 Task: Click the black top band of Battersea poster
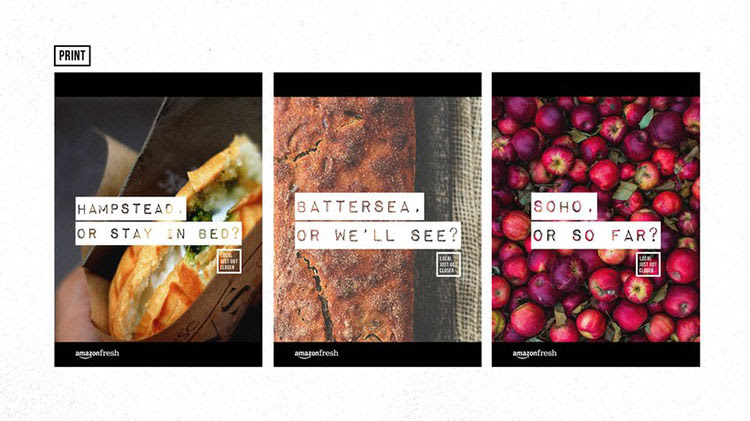coord(377,85)
